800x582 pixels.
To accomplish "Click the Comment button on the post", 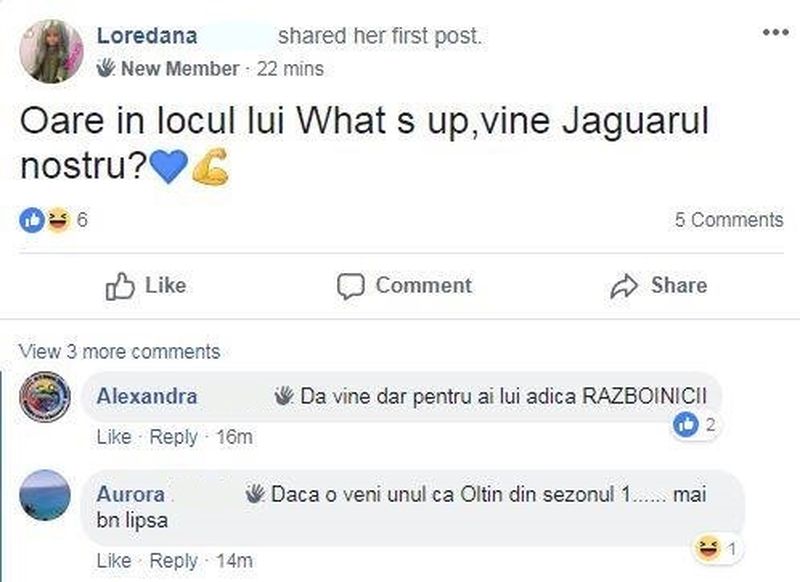I will click(404, 286).
